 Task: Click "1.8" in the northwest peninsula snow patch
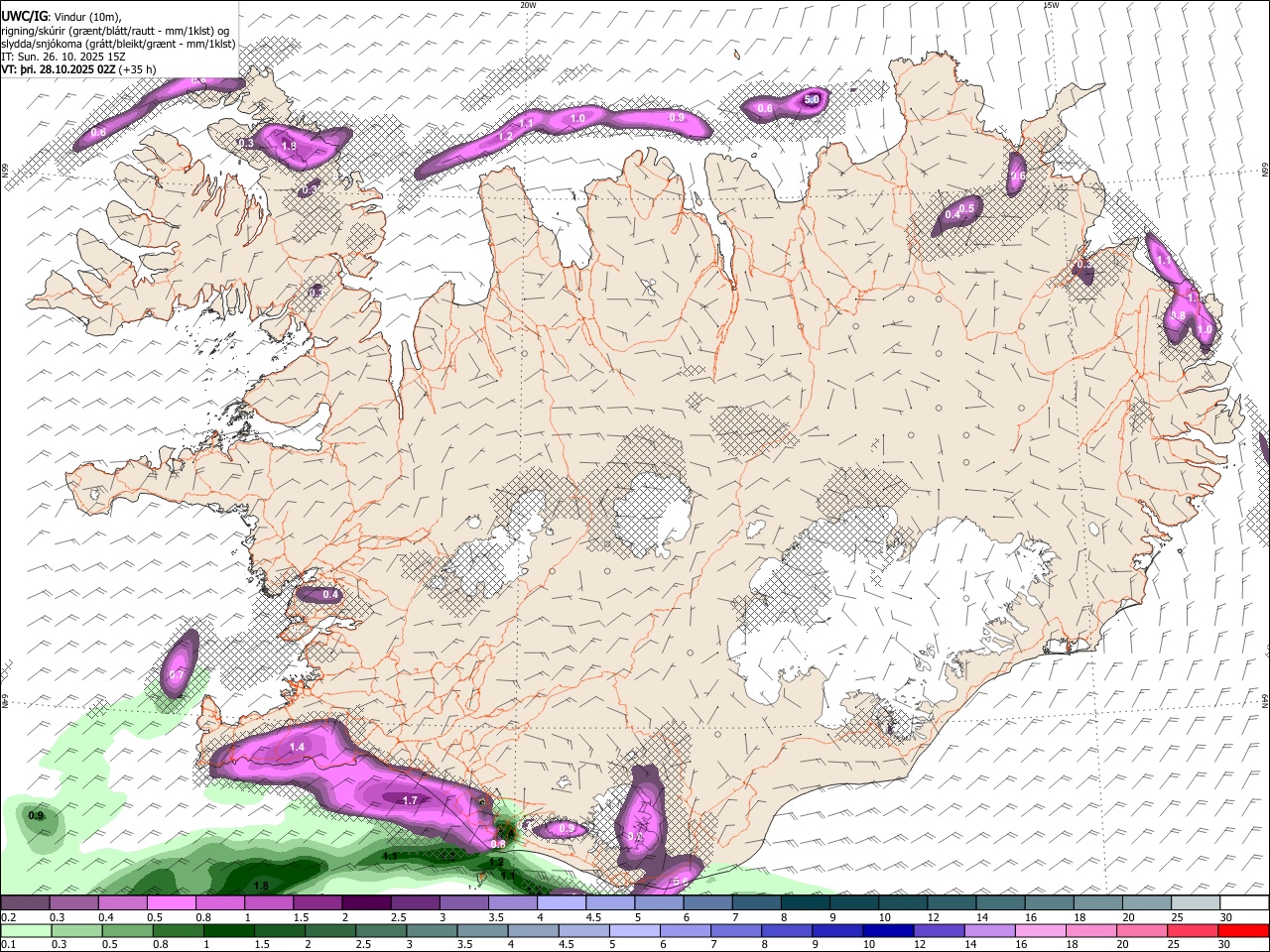coord(289,146)
